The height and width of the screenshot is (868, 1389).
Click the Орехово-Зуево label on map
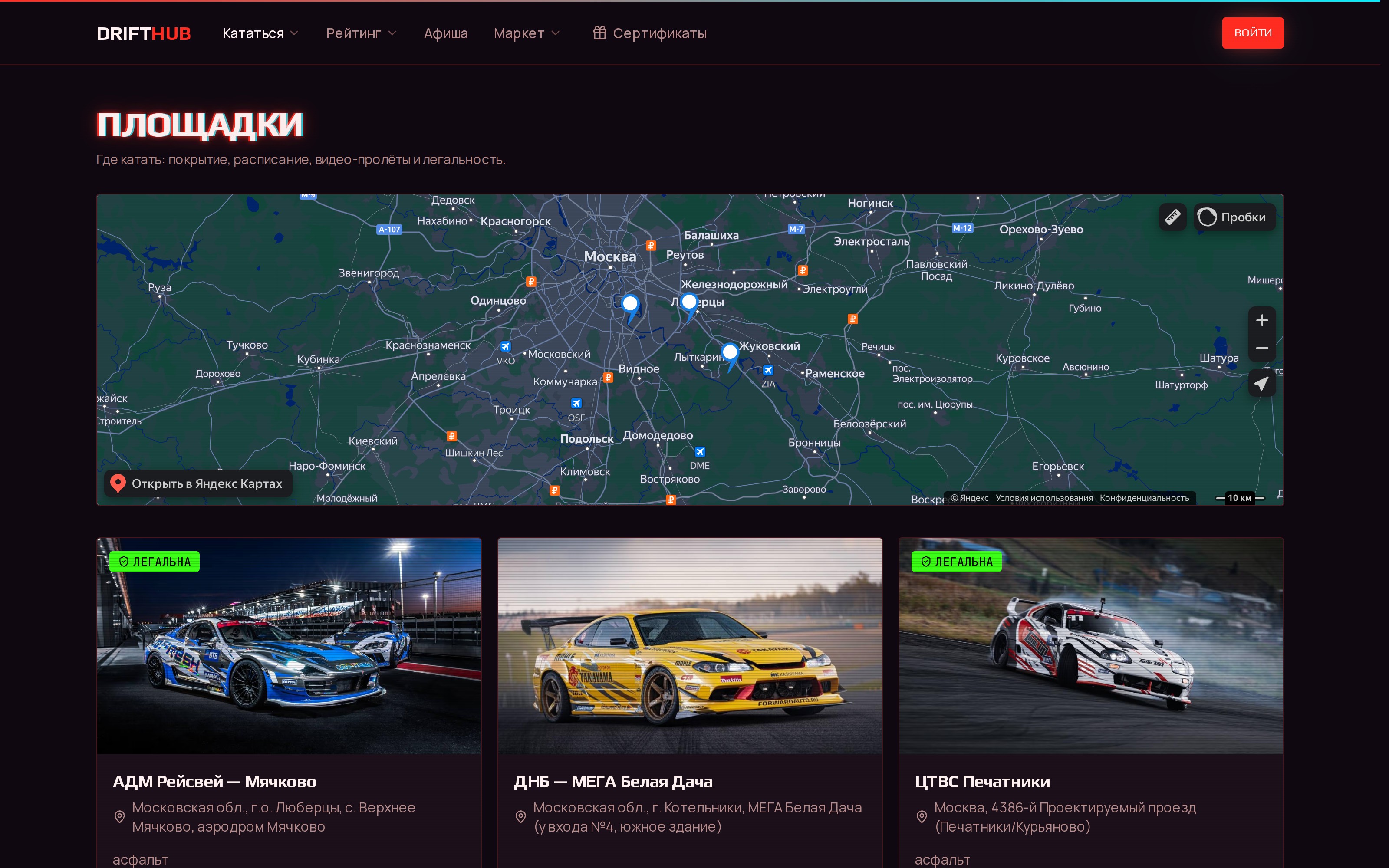(x=1041, y=229)
